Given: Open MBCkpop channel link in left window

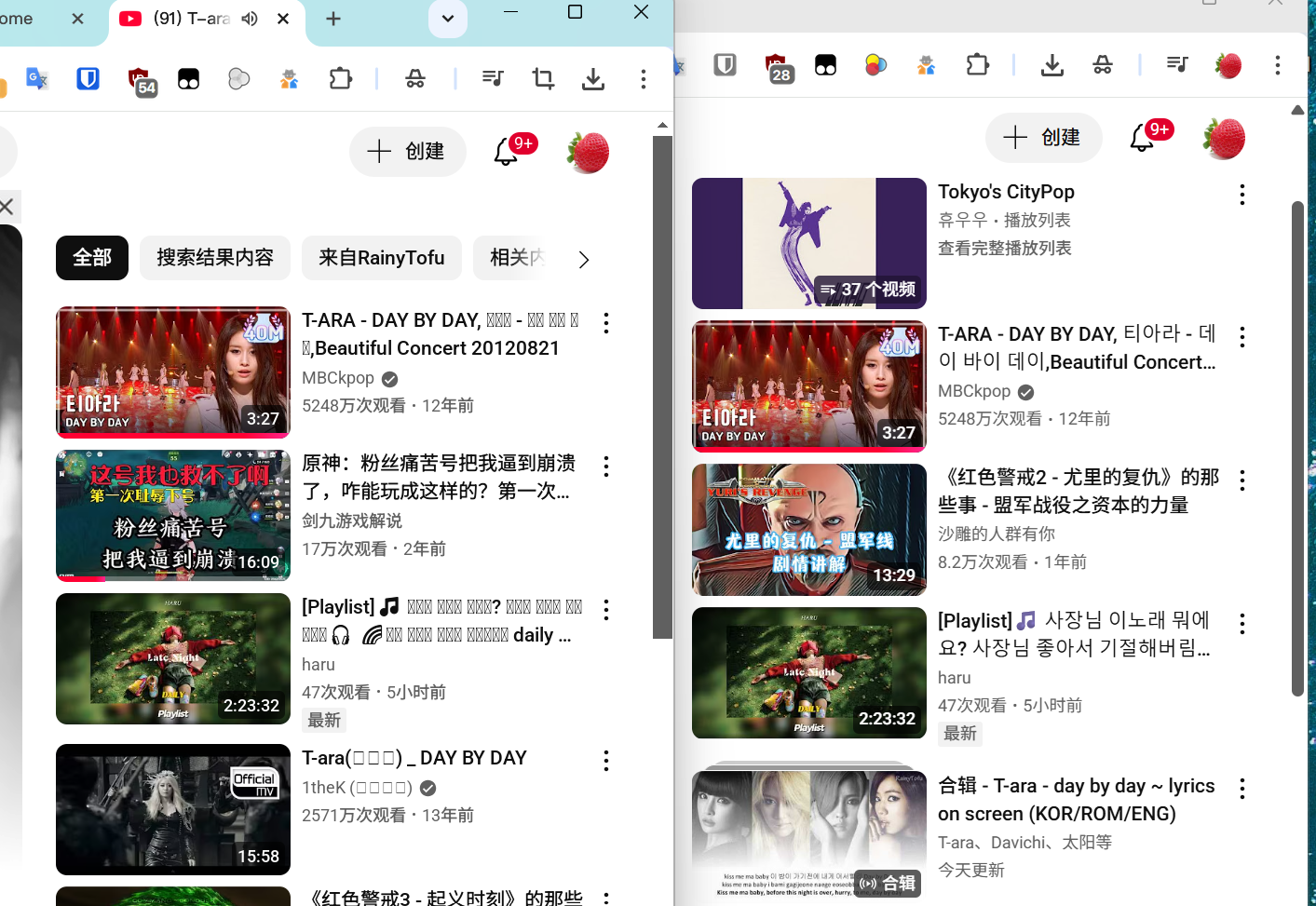Looking at the screenshot, I should pyautogui.click(x=338, y=378).
